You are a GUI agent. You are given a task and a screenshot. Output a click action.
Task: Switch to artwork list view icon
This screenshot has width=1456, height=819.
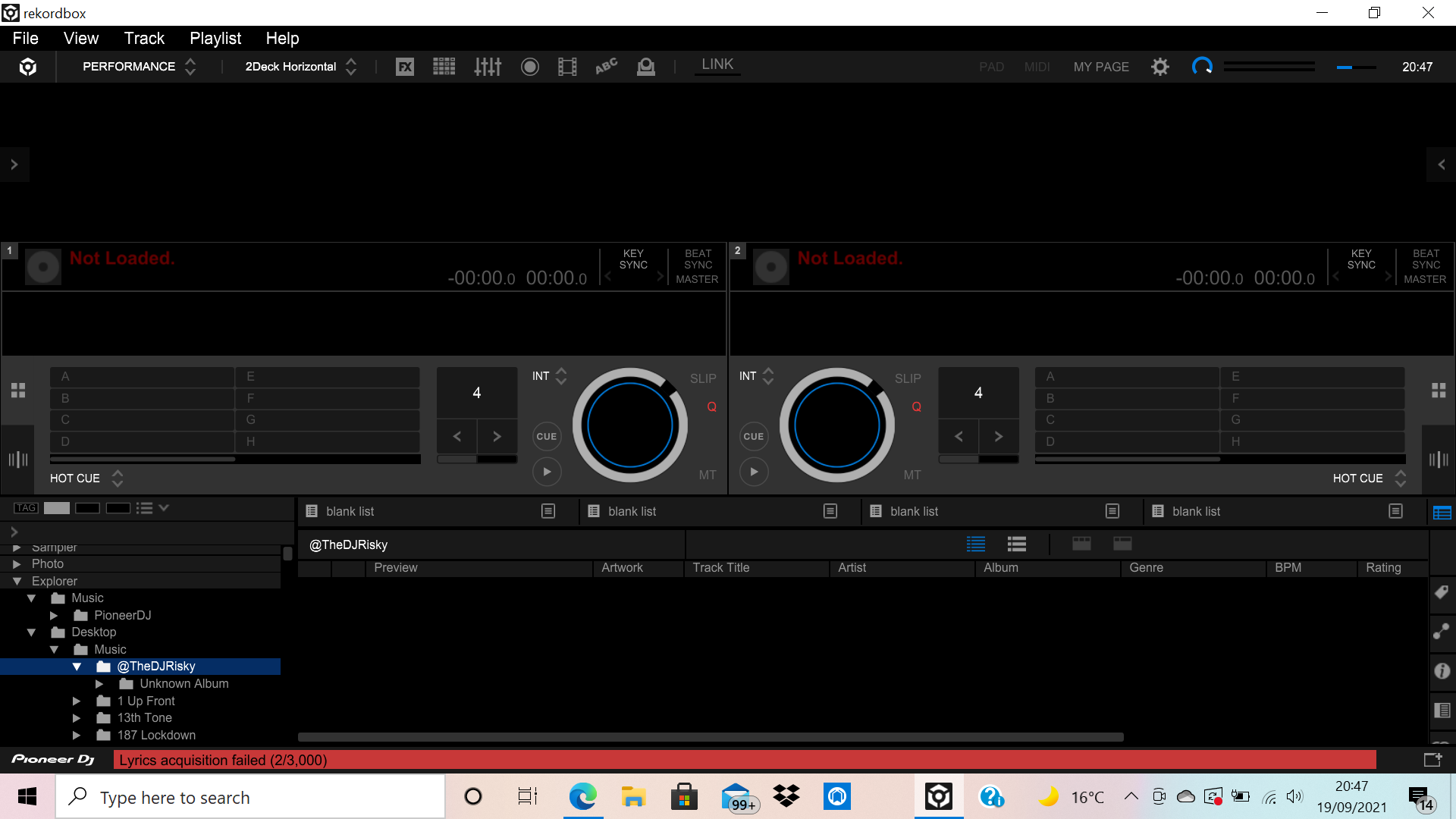tap(1017, 544)
